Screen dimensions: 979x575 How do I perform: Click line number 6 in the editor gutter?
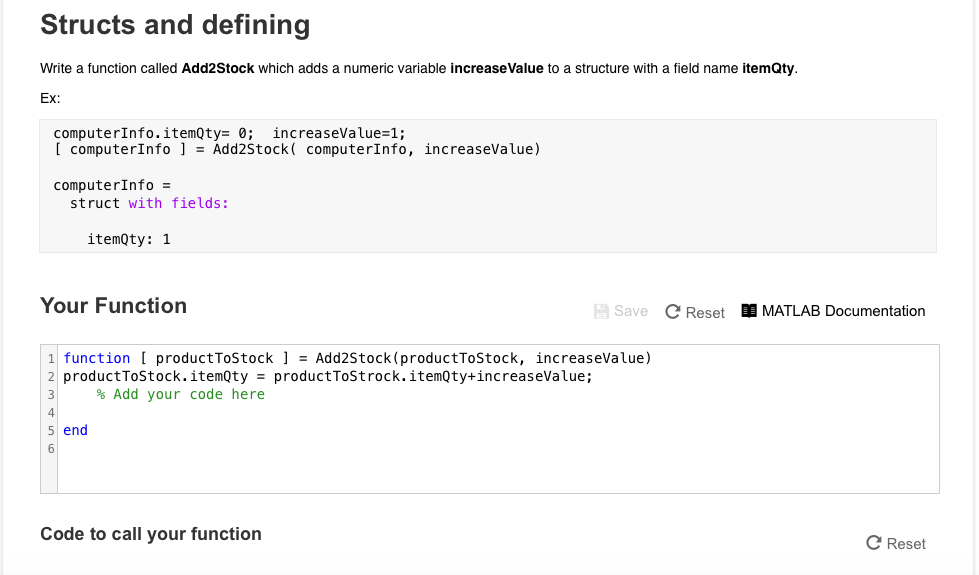pos(50,448)
